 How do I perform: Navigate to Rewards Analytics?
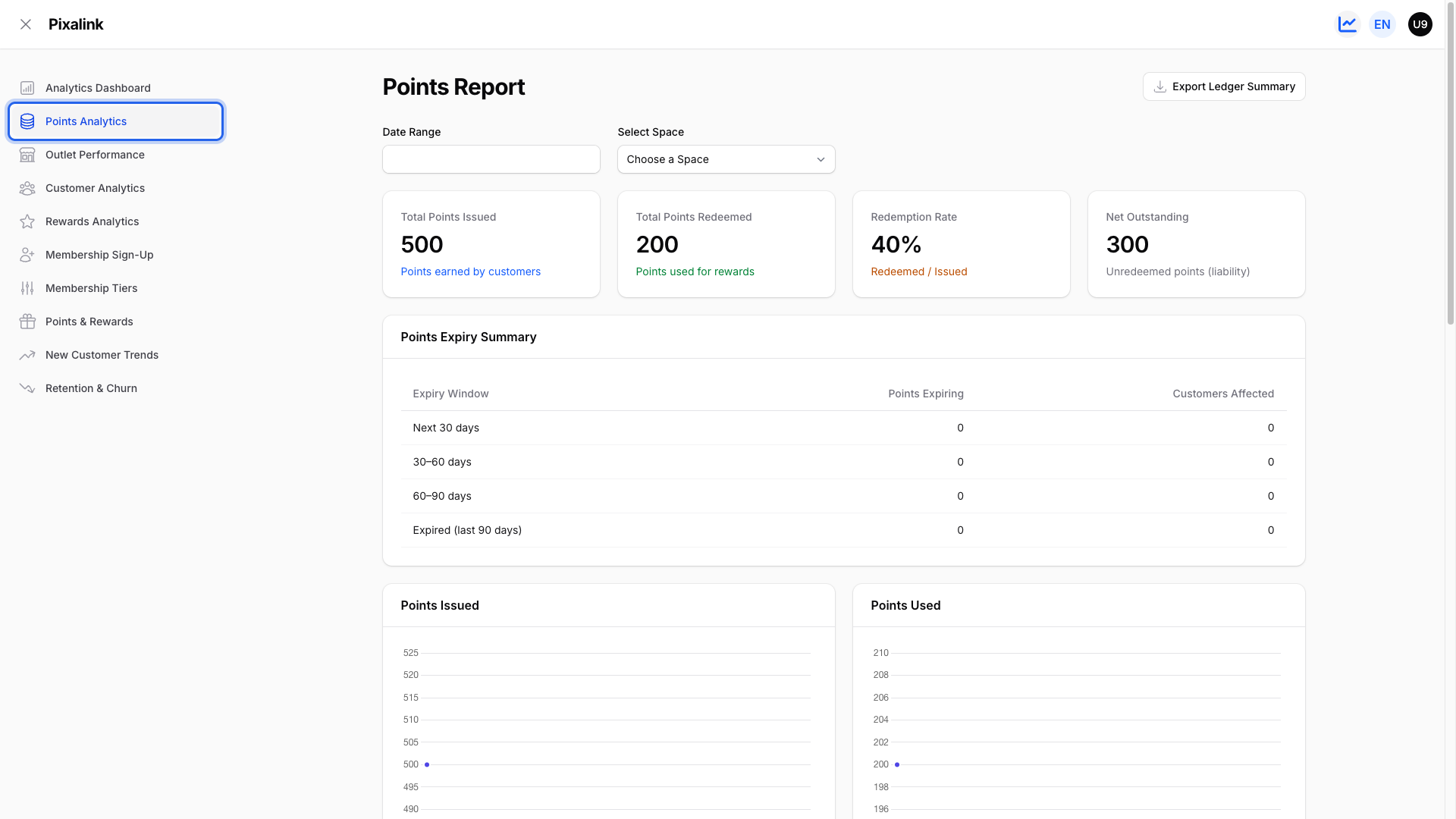[115, 221]
